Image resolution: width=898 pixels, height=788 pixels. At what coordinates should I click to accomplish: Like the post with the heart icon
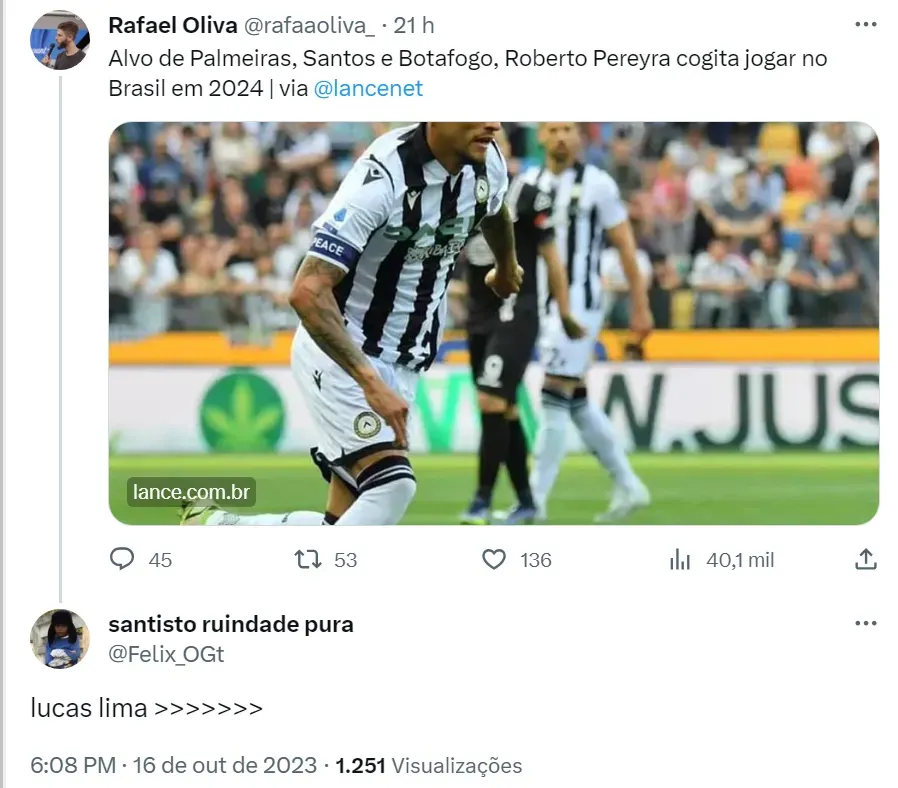click(x=494, y=559)
